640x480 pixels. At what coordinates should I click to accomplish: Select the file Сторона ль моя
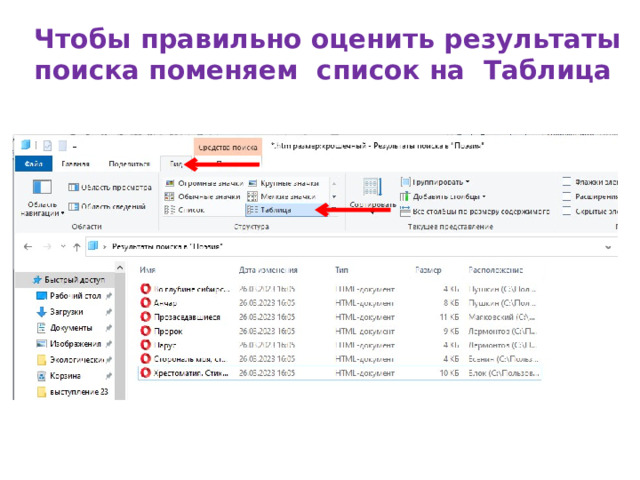click(190, 359)
